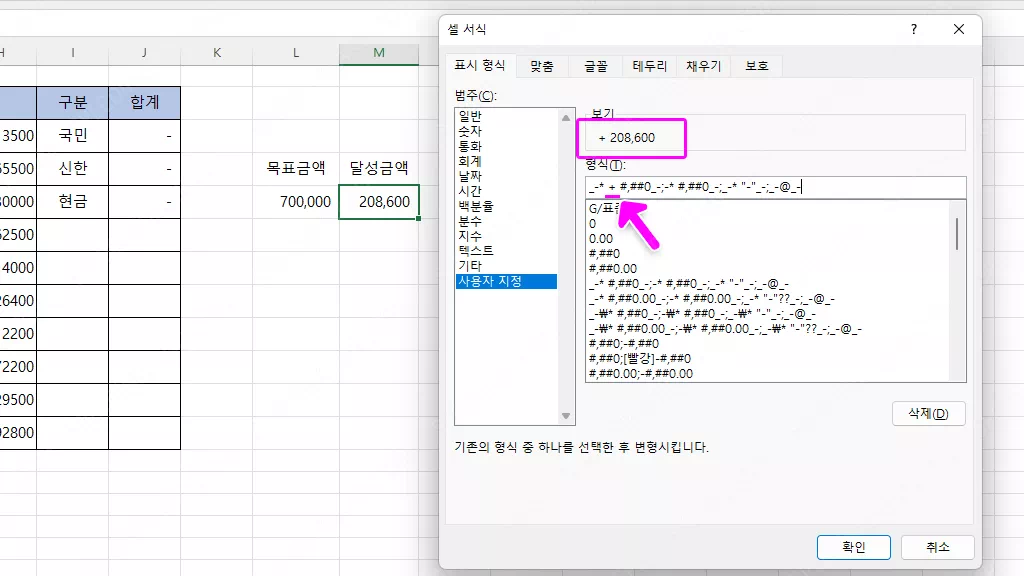Click the 목표금액 cell

click(x=296, y=168)
